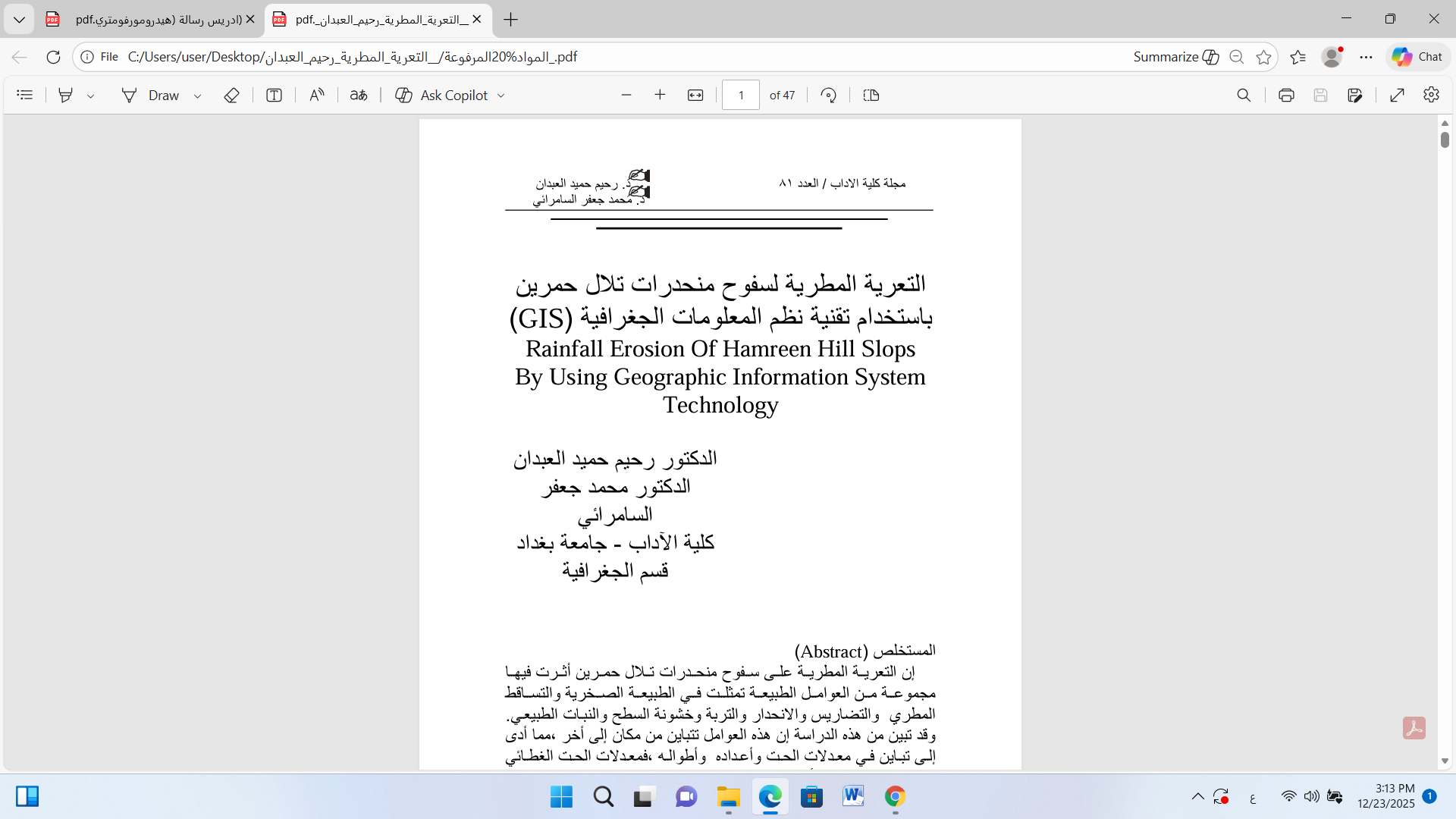Expand Draw pen options dropdown
Viewport: 1456px width, 819px height.
[197, 96]
